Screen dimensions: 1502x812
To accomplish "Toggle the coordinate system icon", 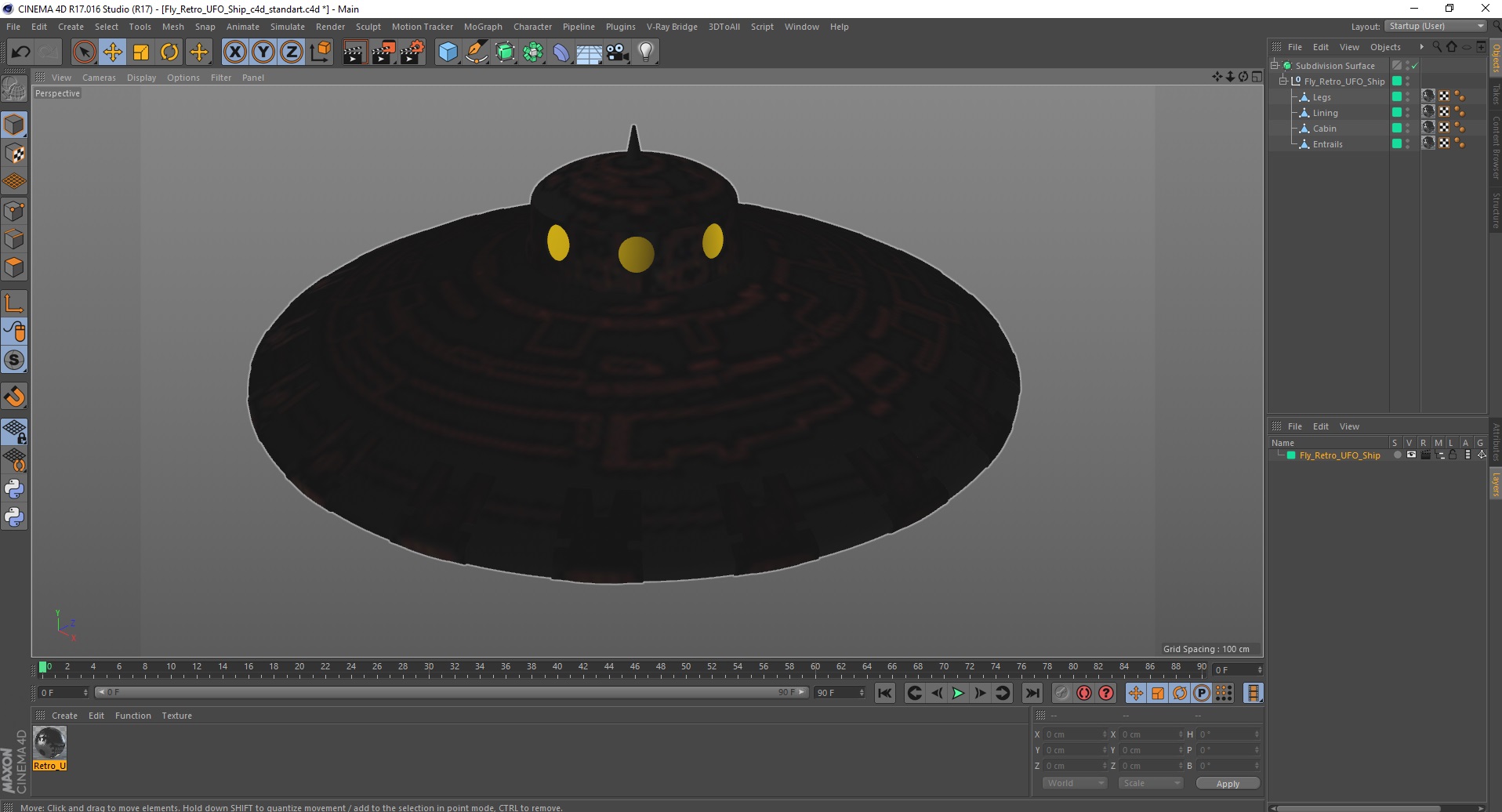I will pyautogui.click(x=320, y=53).
